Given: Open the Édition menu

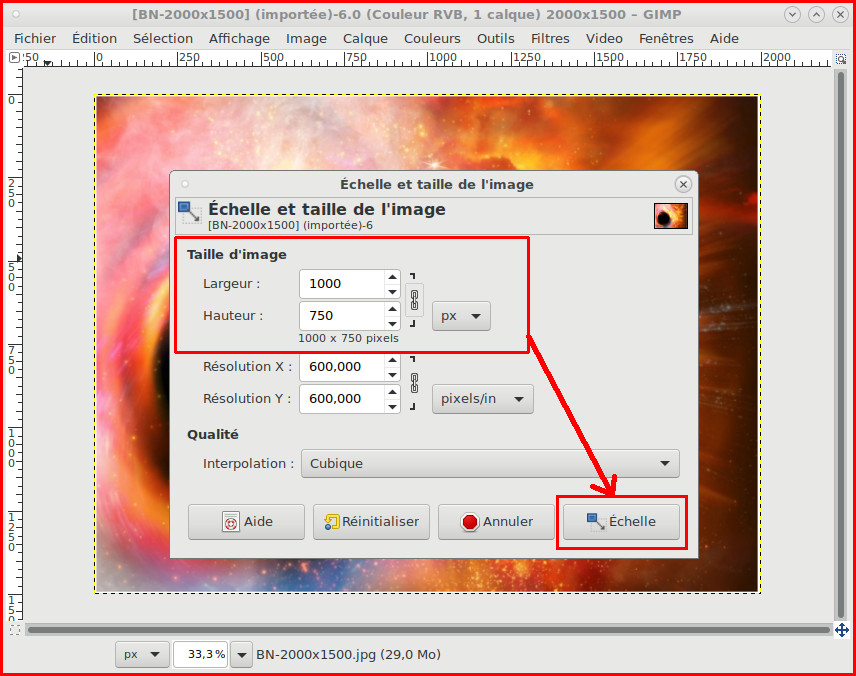Looking at the screenshot, I should coord(94,39).
